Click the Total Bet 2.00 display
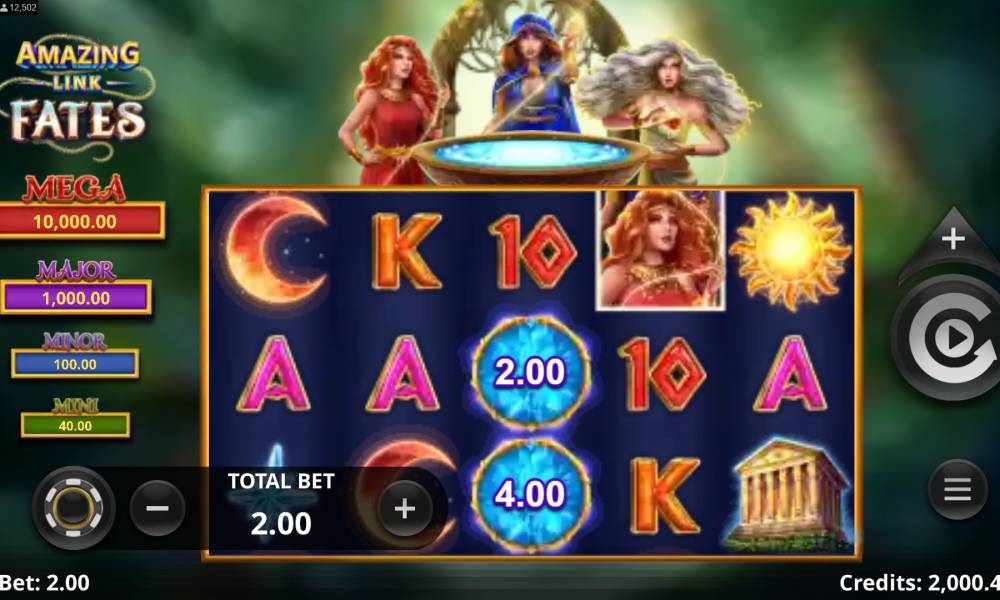The image size is (1000, 600). (x=281, y=508)
